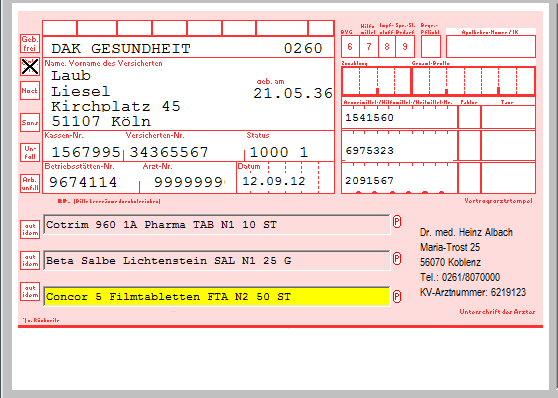The height and width of the screenshot is (398, 558).
Task: Click the Kassen-Nr. value 1567995
Action: [x=86, y=152]
